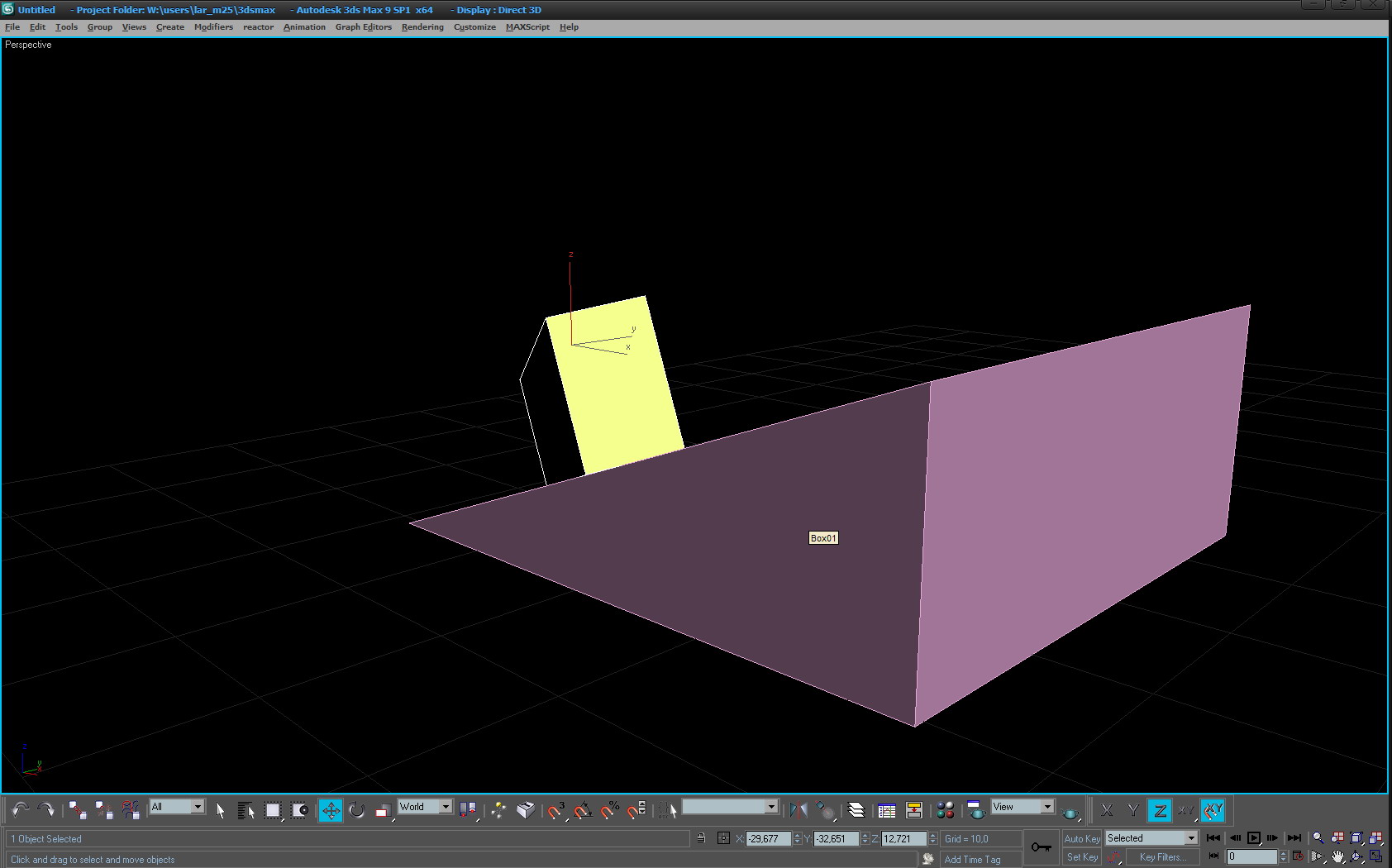Open the selection filter All dropdown

(177, 807)
